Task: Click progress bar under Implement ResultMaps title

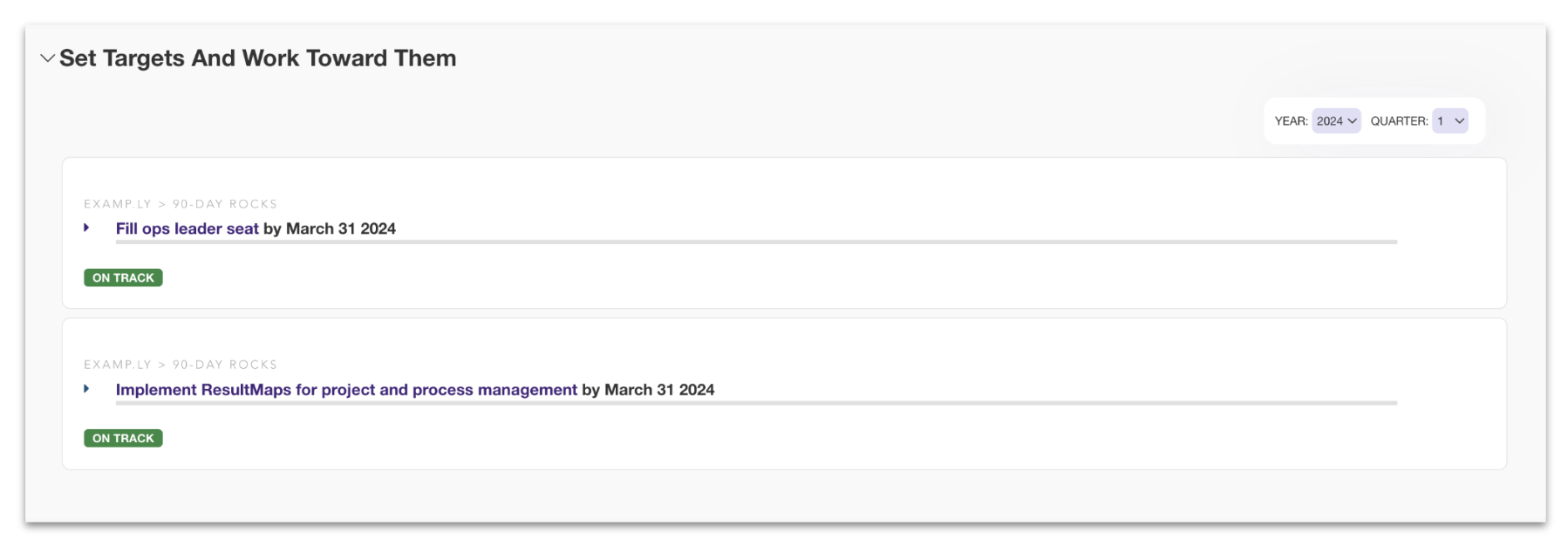Action: click(x=756, y=403)
